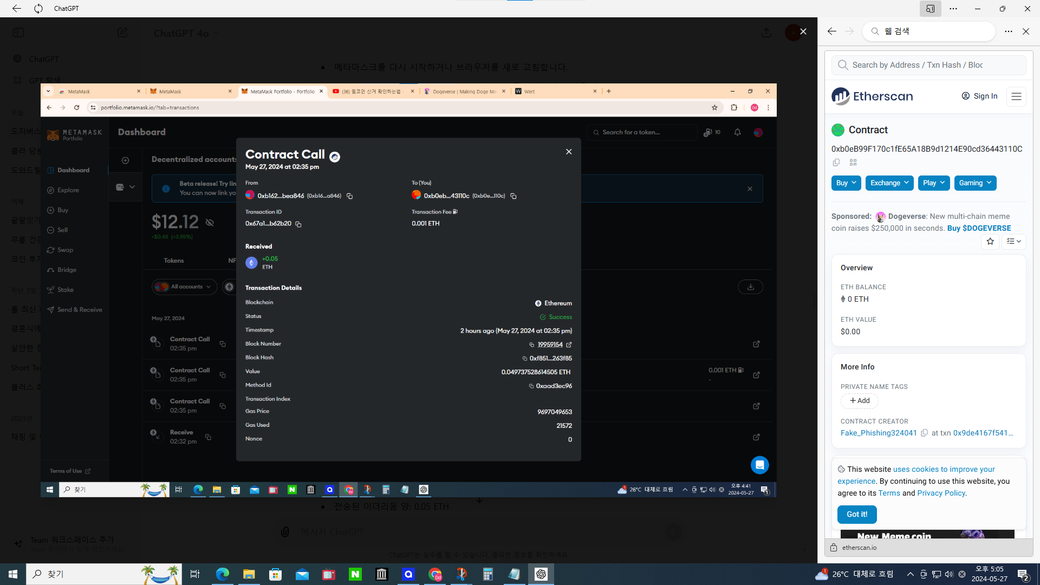Open the Gaming dropdown menu
This screenshot has height=585, width=1040.
click(x=974, y=183)
